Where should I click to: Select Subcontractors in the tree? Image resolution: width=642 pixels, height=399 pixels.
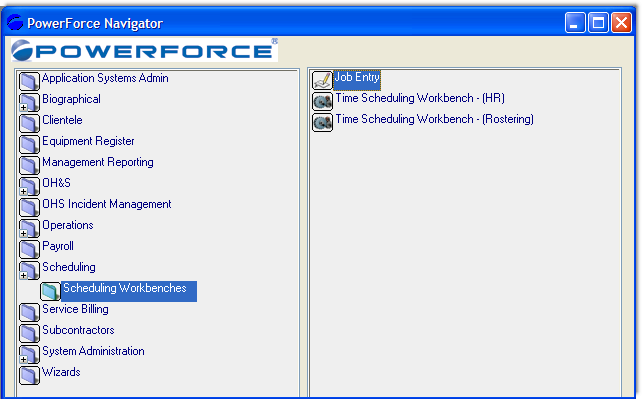pyautogui.click(x=78, y=330)
